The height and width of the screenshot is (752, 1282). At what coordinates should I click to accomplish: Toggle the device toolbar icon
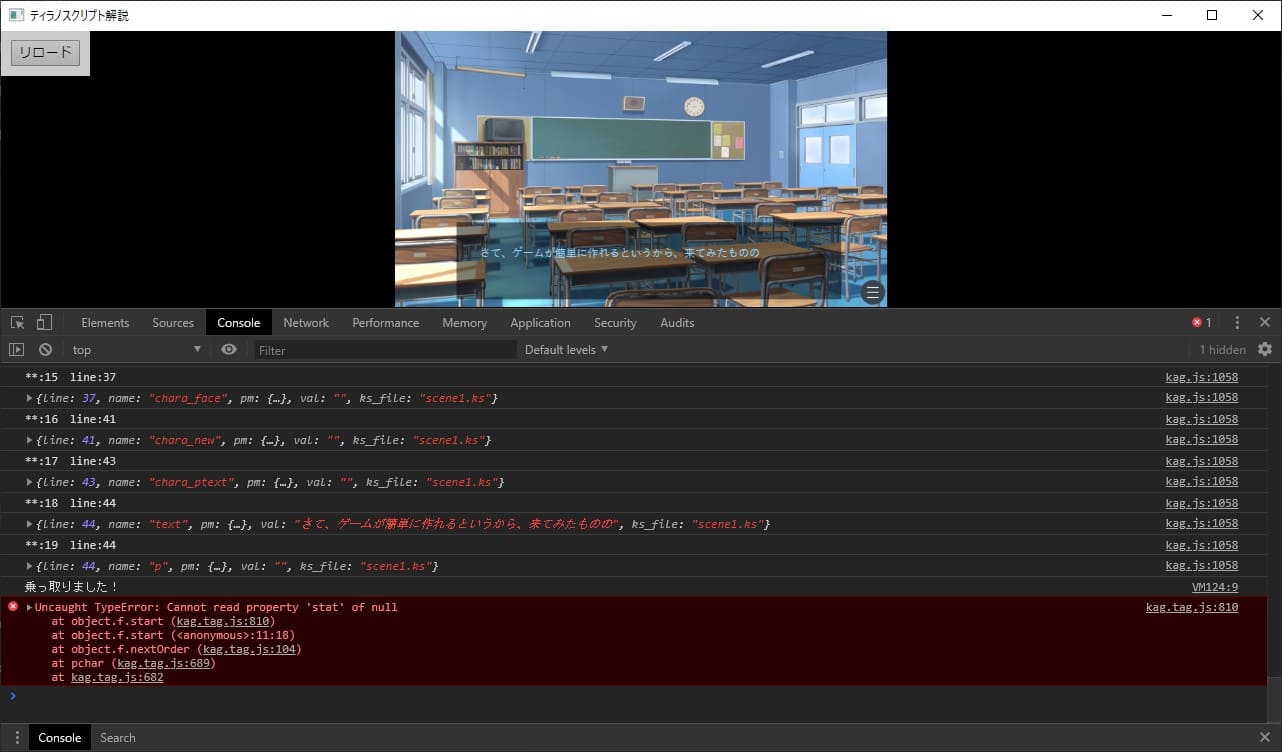coord(44,323)
